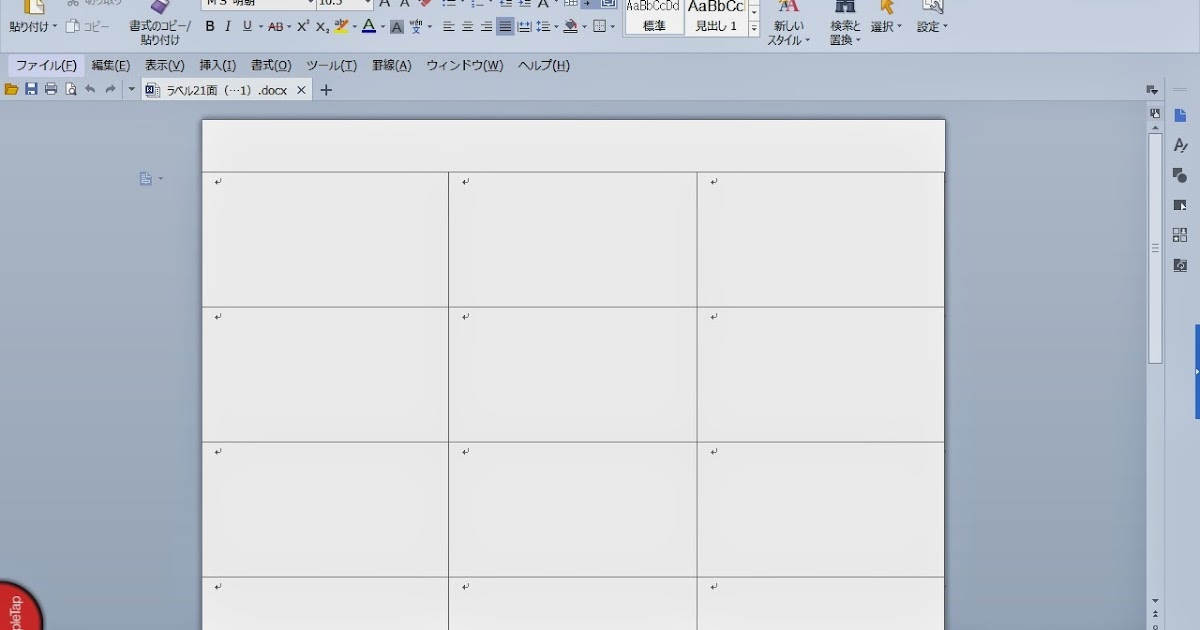This screenshot has height=630, width=1200.
Task: Click the format painter button
Action: [160, 24]
